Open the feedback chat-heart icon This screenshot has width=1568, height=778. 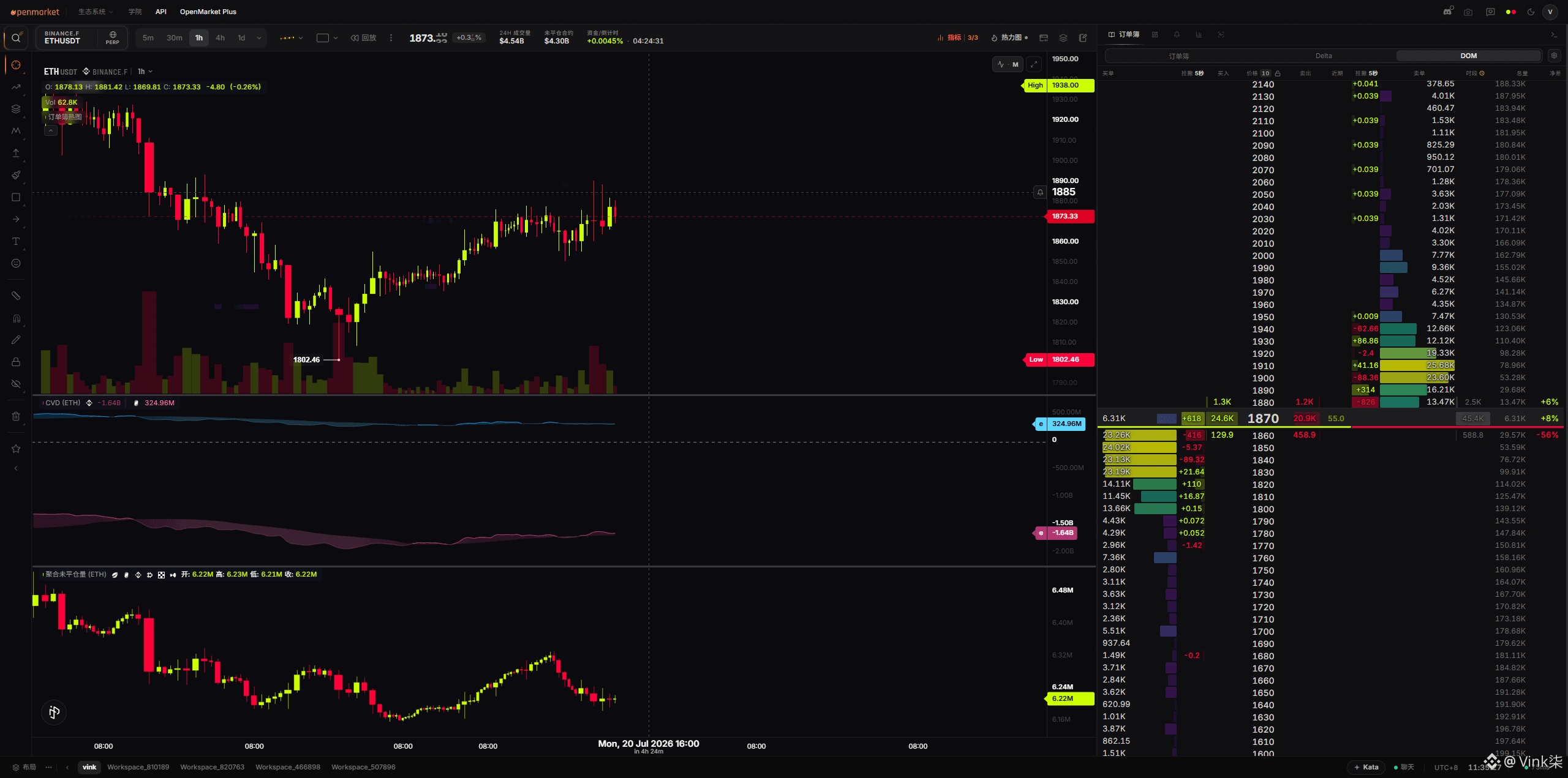pyautogui.click(x=1490, y=12)
